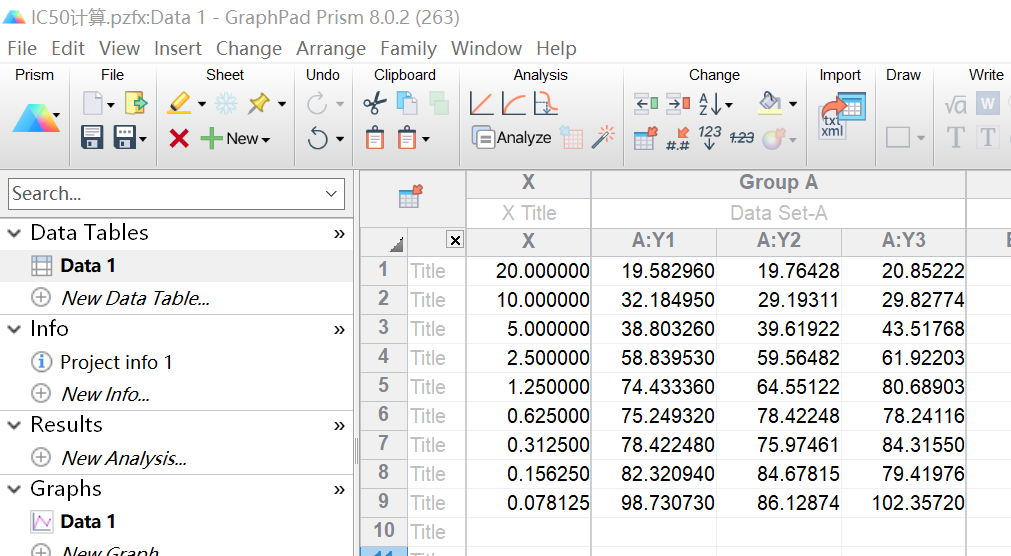Open the Change menu
This screenshot has width=1011, height=556.
pyautogui.click(x=249, y=48)
